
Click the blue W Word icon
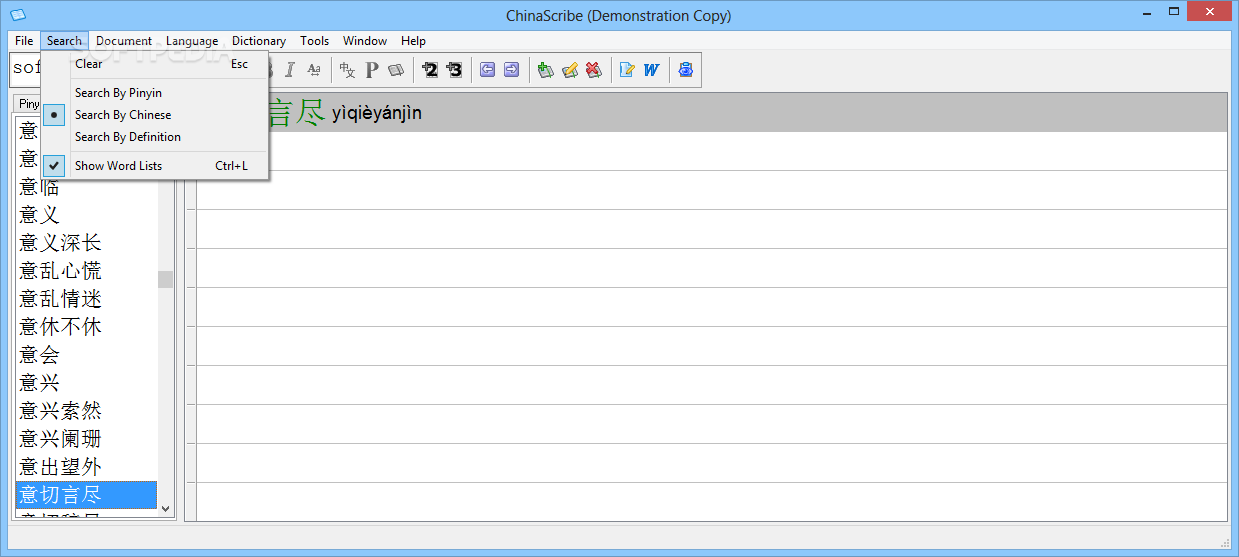(652, 70)
